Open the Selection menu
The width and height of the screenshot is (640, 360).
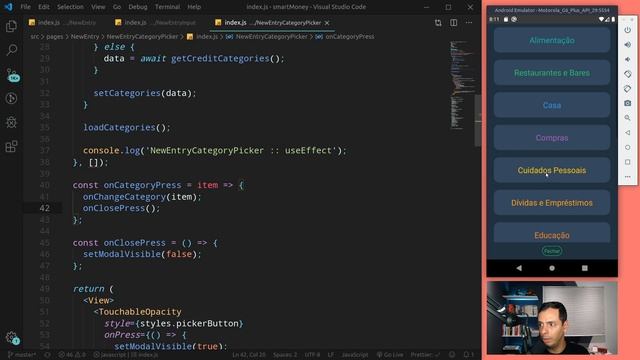pos(70,7)
